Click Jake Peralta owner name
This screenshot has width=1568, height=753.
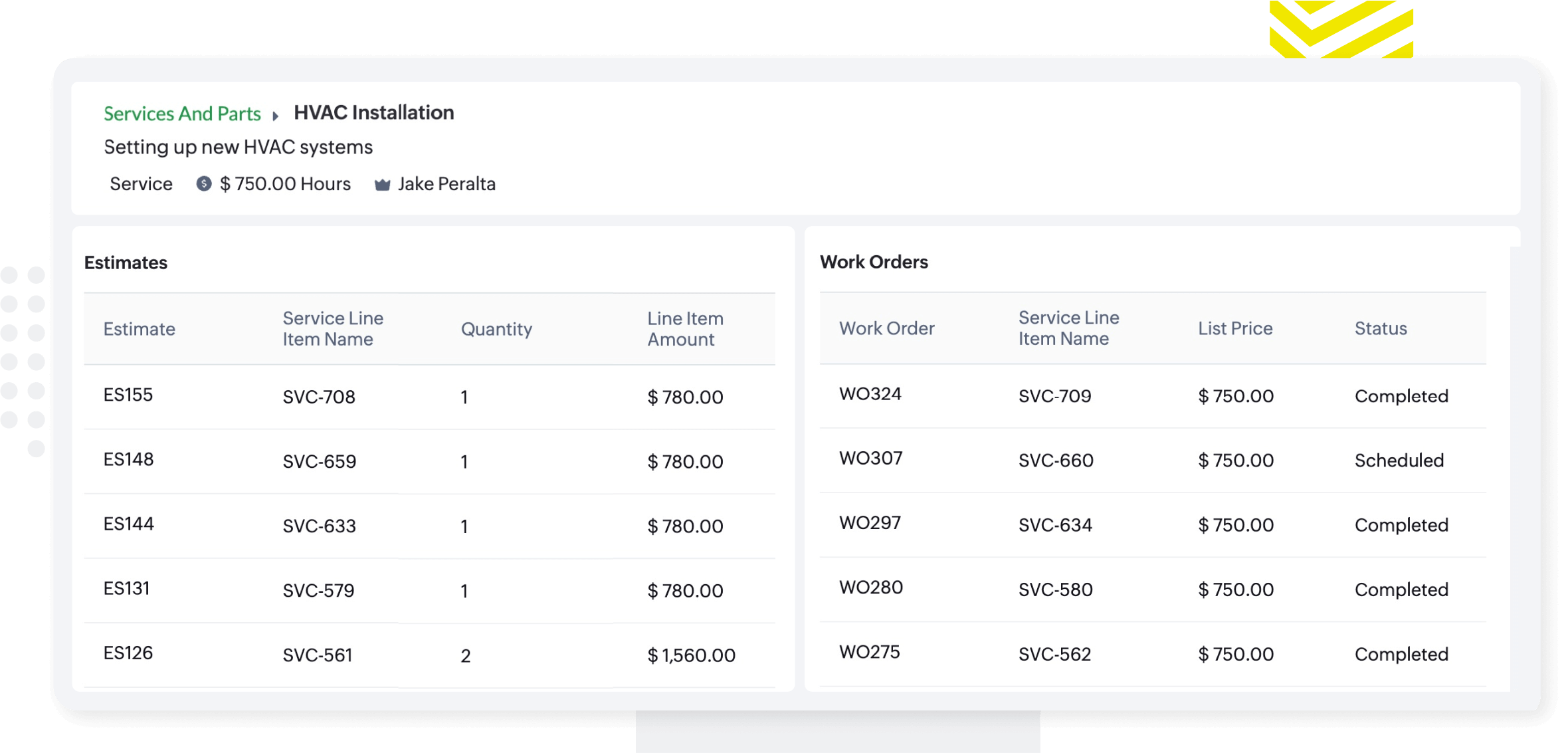(x=446, y=184)
